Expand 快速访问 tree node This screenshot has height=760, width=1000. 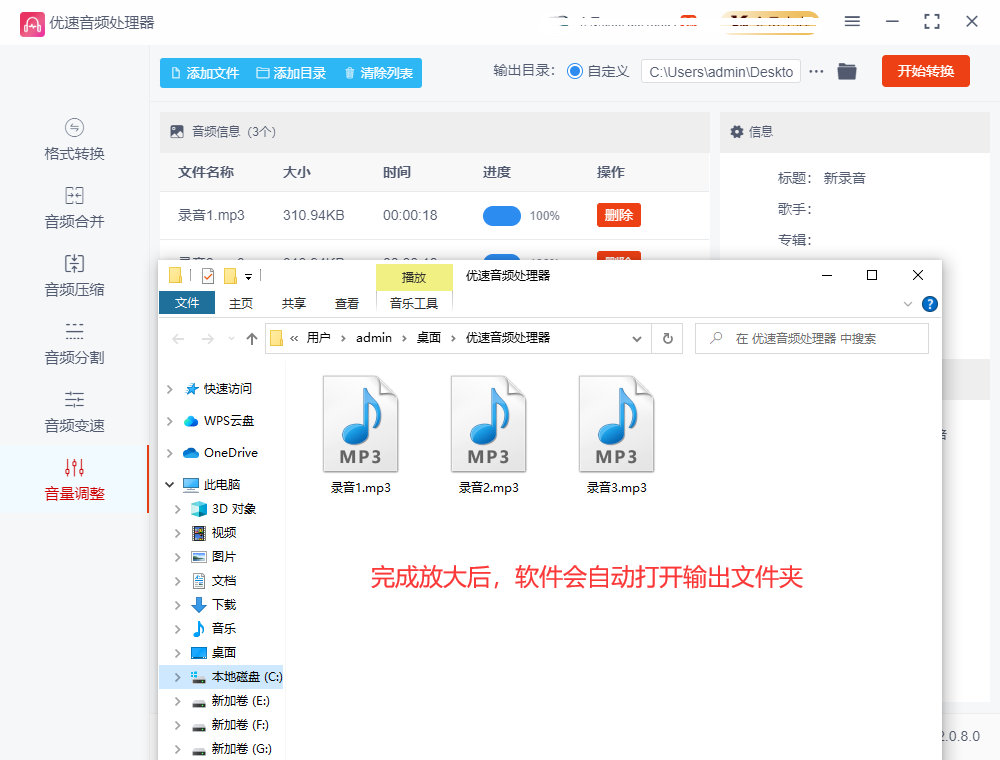tap(170, 389)
